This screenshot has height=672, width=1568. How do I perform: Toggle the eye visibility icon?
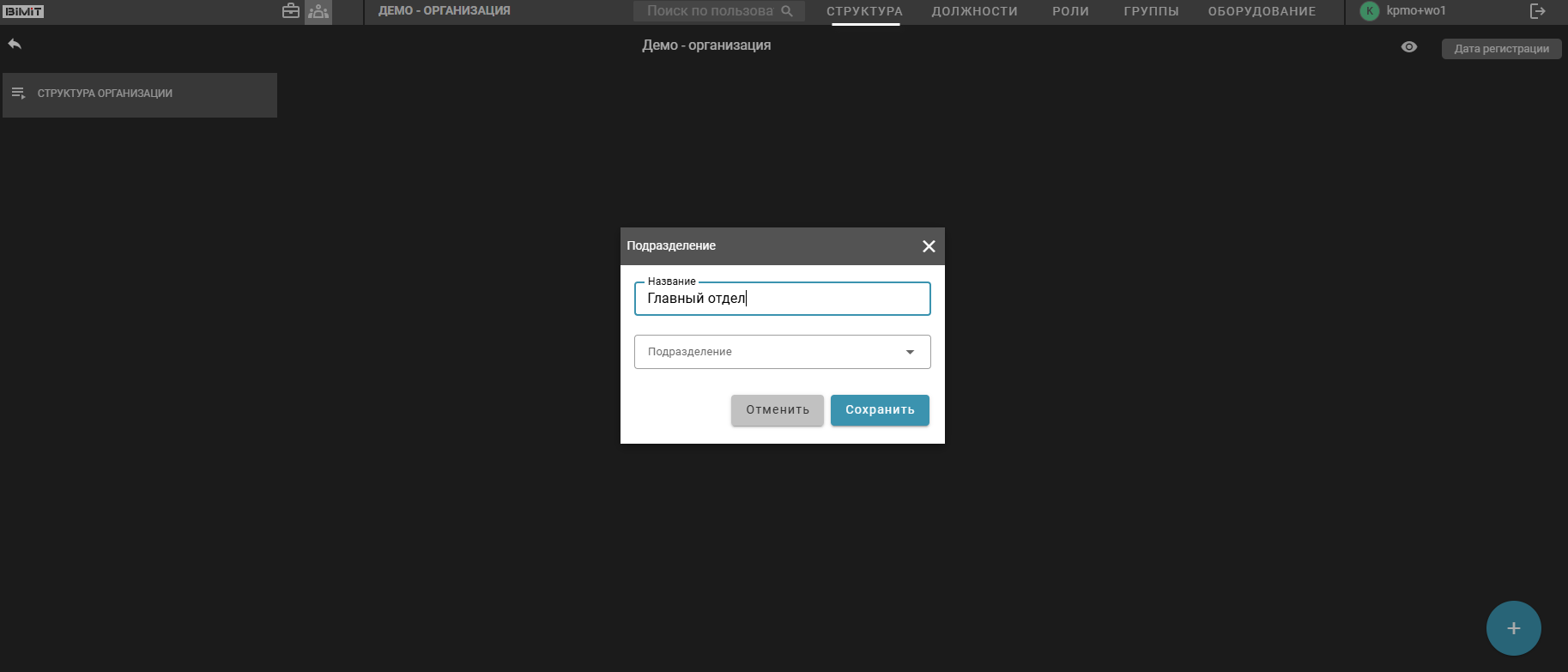pyautogui.click(x=1409, y=47)
